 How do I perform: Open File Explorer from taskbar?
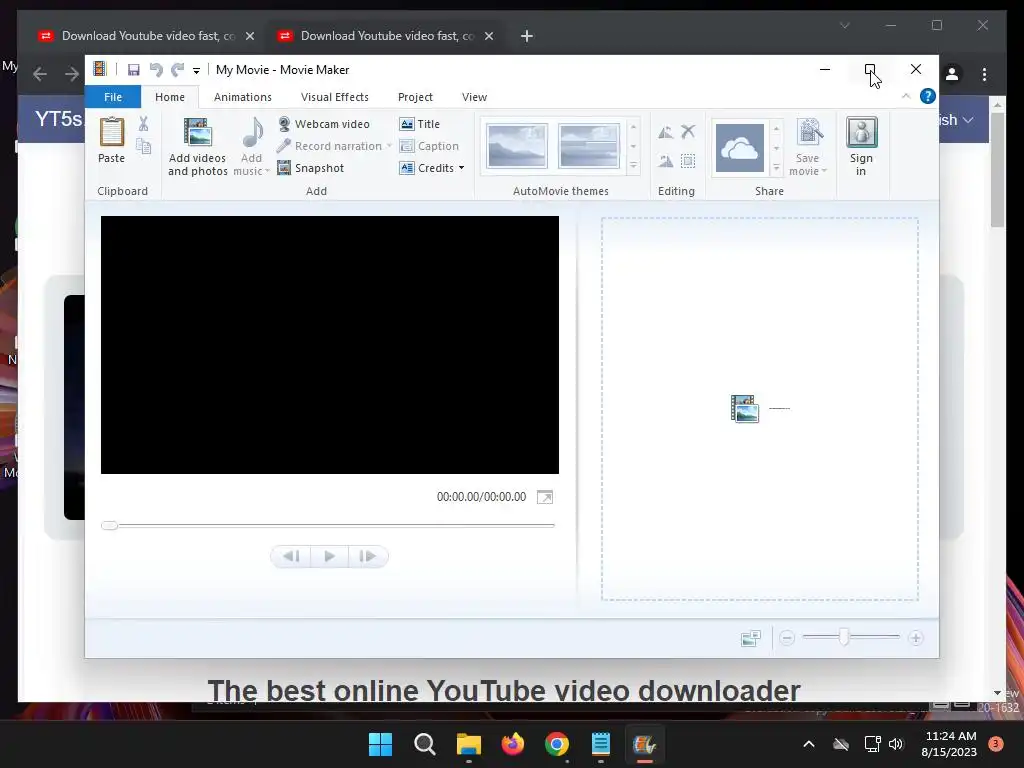[x=468, y=744]
